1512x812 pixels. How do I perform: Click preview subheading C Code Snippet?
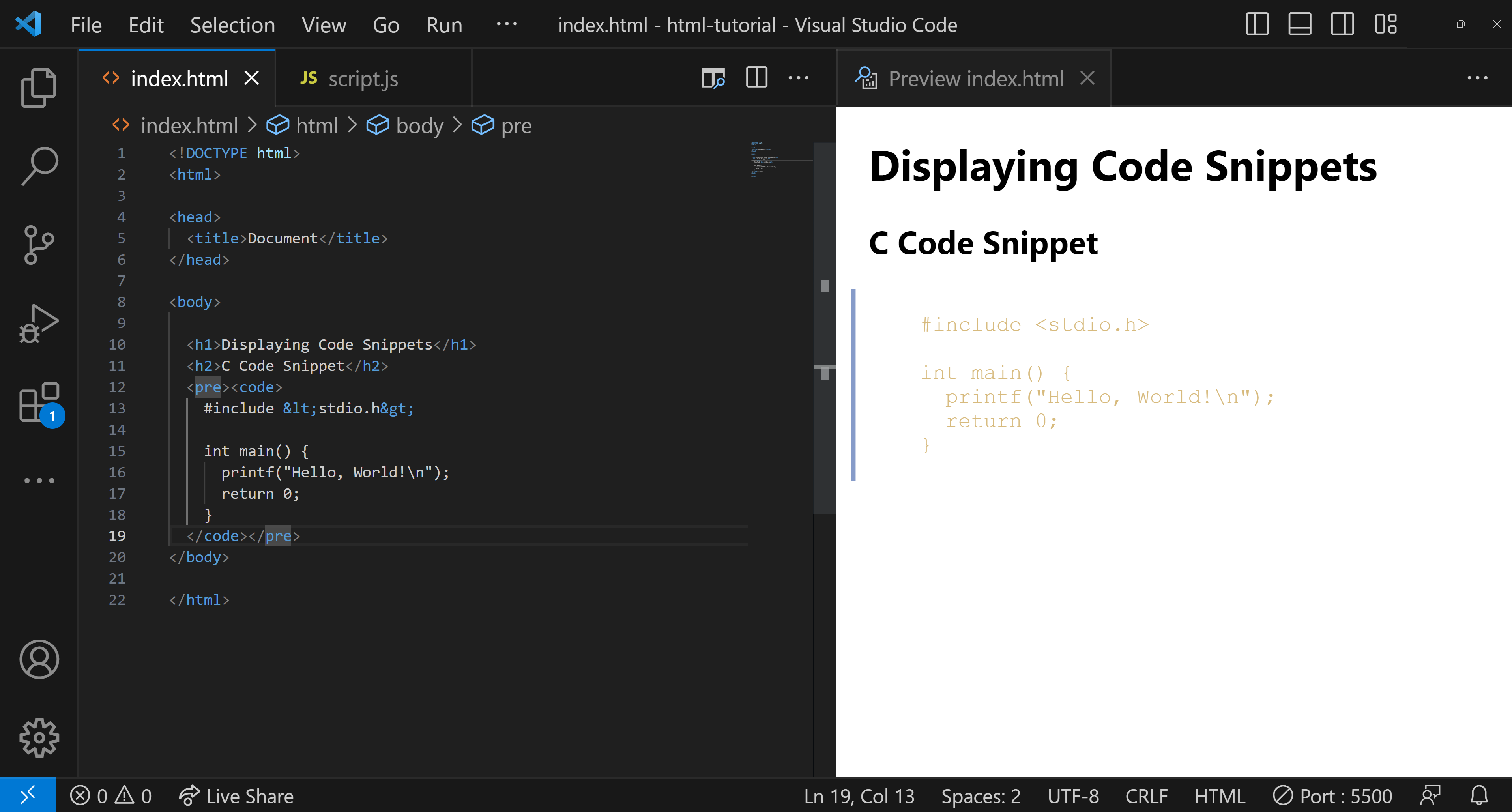pyautogui.click(x=983, y=243)
